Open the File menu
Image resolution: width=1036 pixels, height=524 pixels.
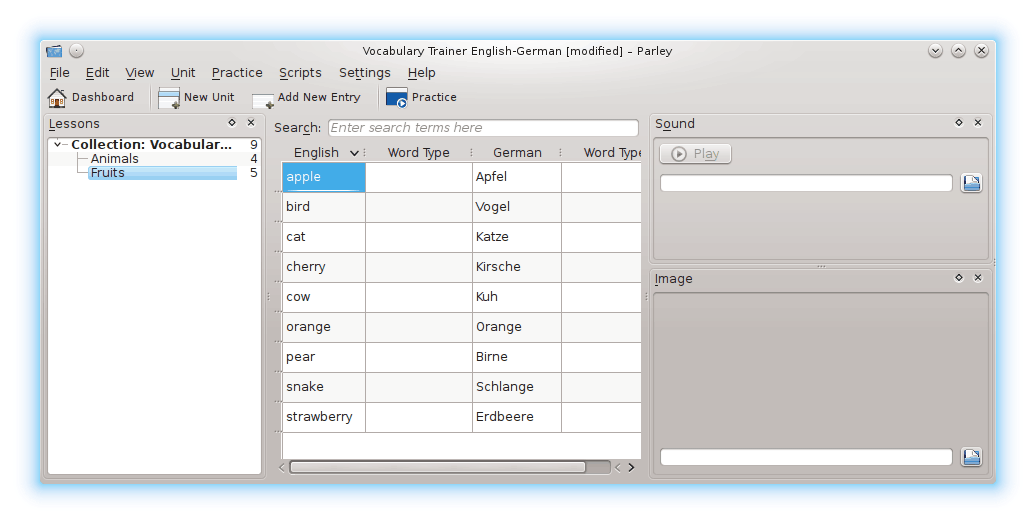(x=59, y=73)
